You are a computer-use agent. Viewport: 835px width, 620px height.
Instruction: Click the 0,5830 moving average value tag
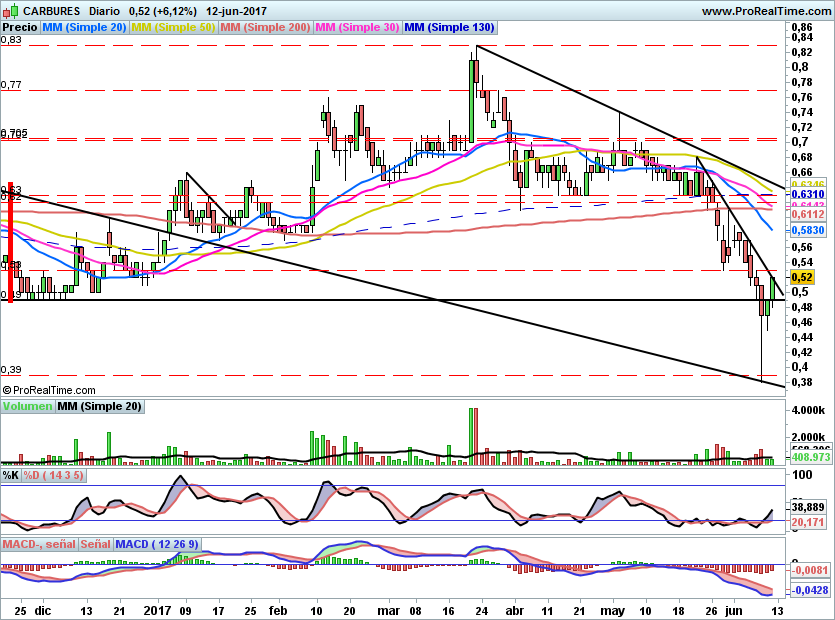[808, 230]
